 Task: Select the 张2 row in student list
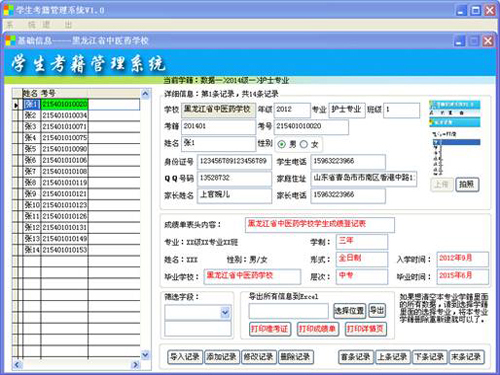(x=81, y=116)
